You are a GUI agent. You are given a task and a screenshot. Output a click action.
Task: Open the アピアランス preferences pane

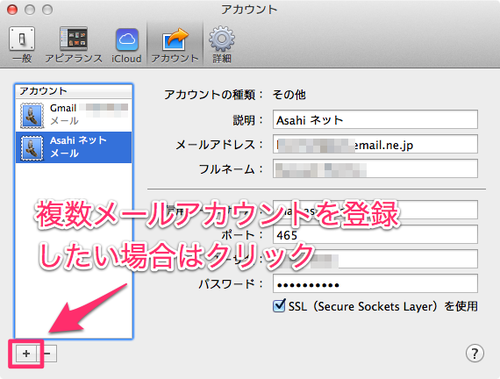(74, 45)
